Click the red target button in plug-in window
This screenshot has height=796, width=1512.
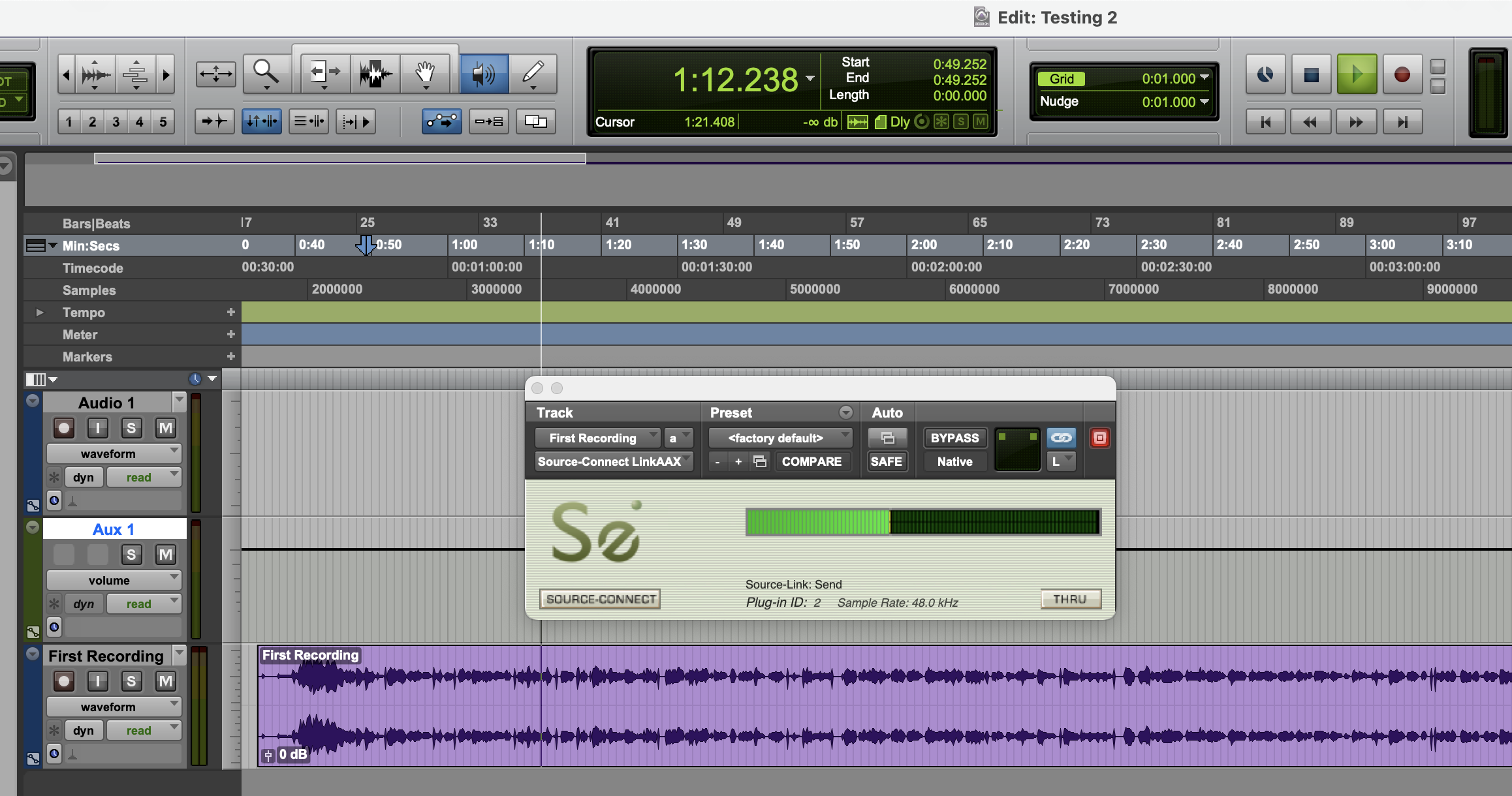(x=1099, y=438)
